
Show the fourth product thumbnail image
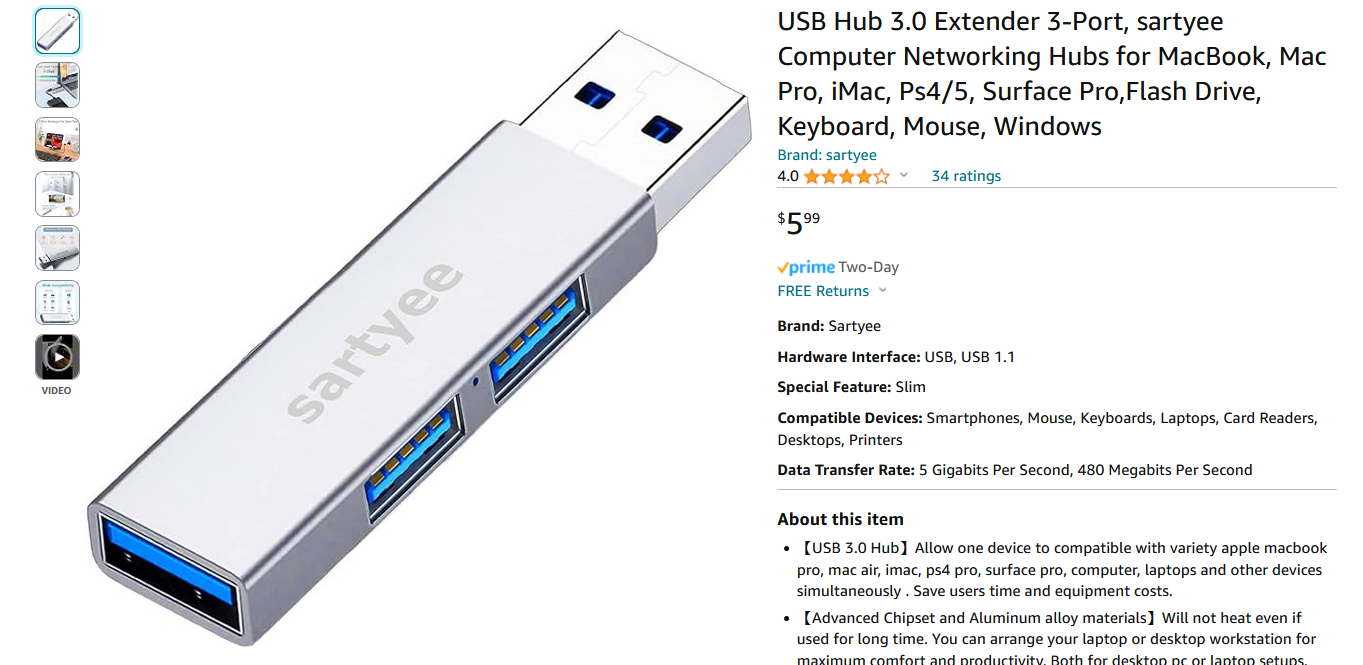57,194
